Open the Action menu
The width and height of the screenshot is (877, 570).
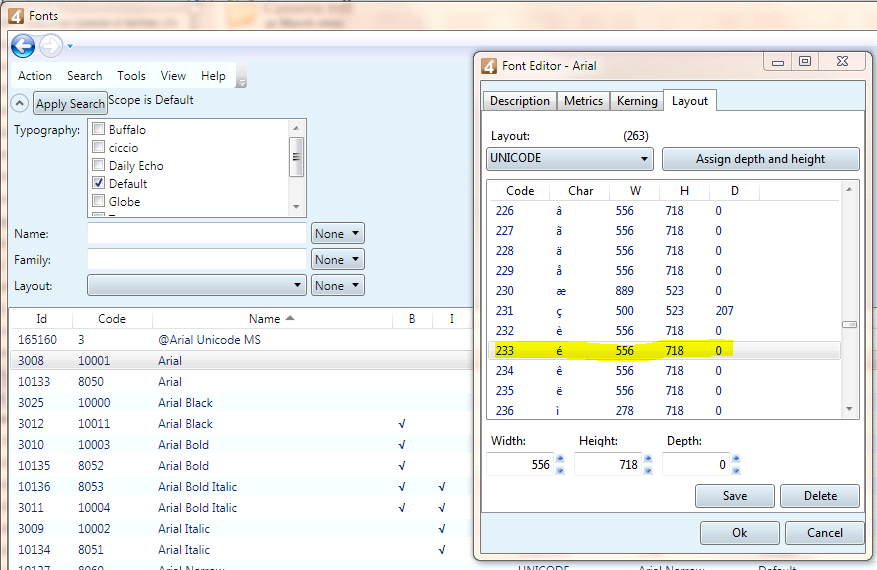35,76
